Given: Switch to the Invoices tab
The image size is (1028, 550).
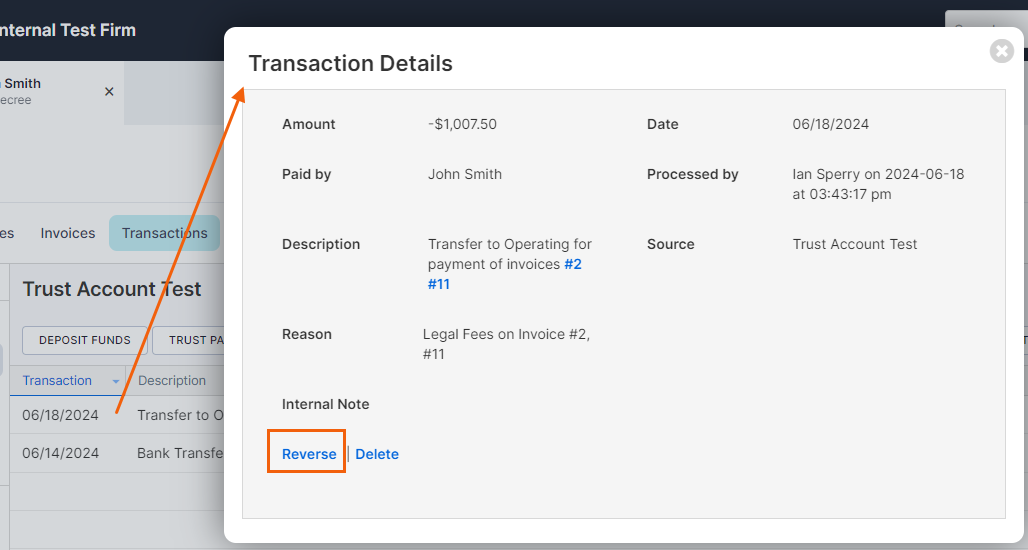Looking at the screenshot, I should tap(68, 233).
